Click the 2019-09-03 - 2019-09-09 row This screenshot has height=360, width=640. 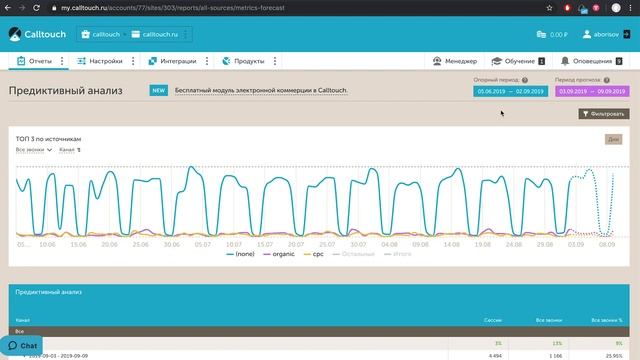(x=319, y=356)
